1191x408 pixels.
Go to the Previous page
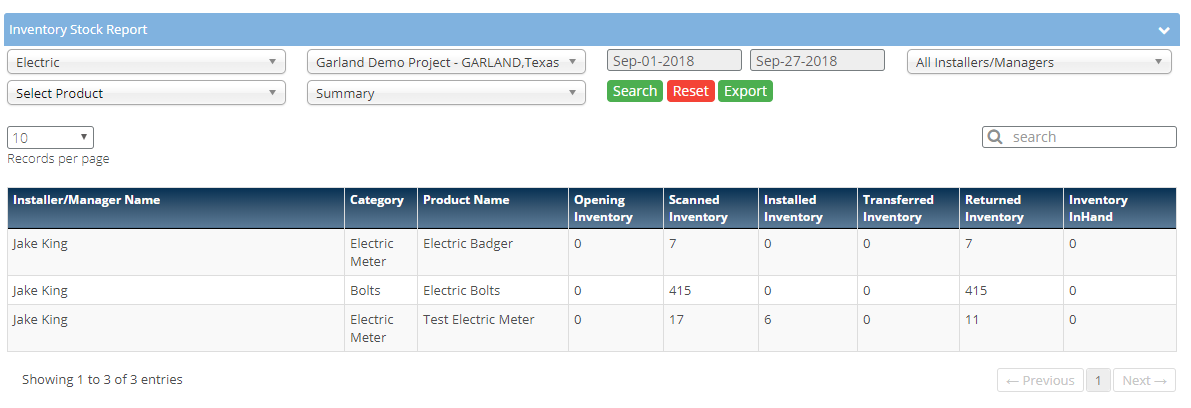1040,380
